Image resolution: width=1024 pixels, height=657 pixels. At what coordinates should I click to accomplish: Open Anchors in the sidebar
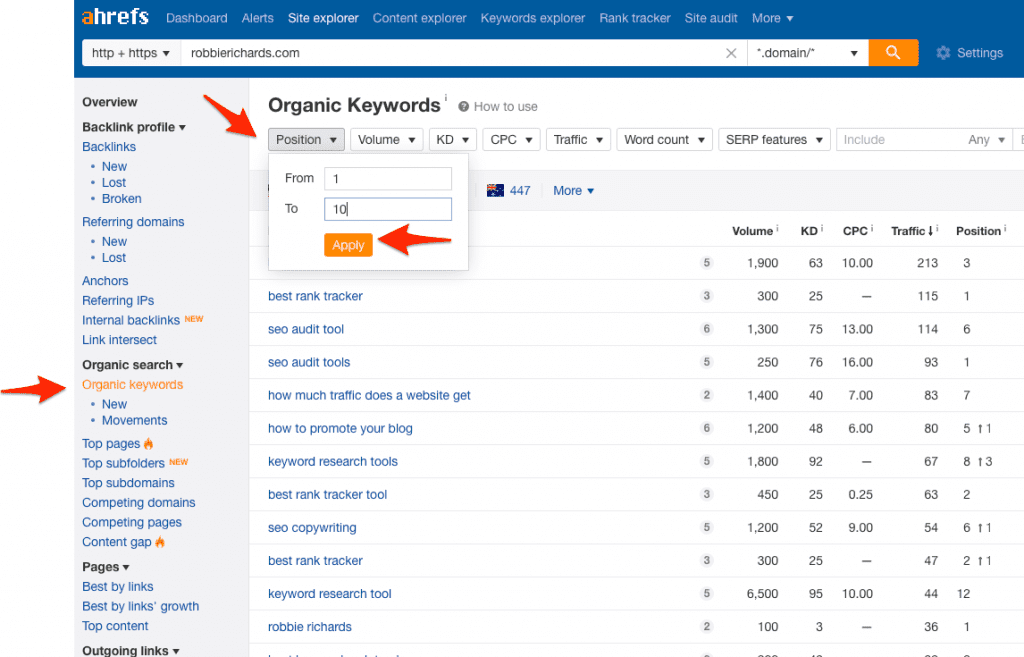click(105, 281)
